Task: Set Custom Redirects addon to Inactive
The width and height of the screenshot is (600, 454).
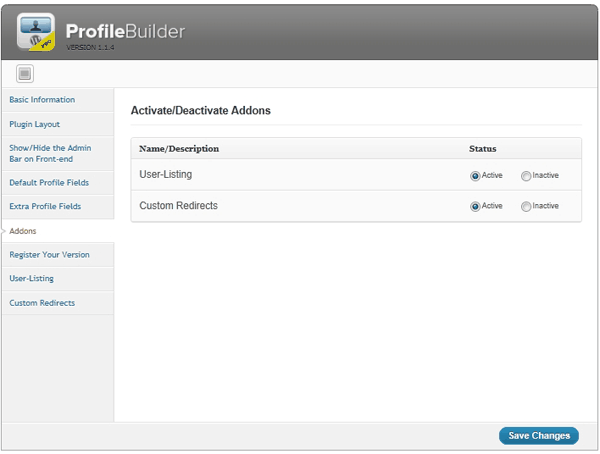Action: [526, 207]
